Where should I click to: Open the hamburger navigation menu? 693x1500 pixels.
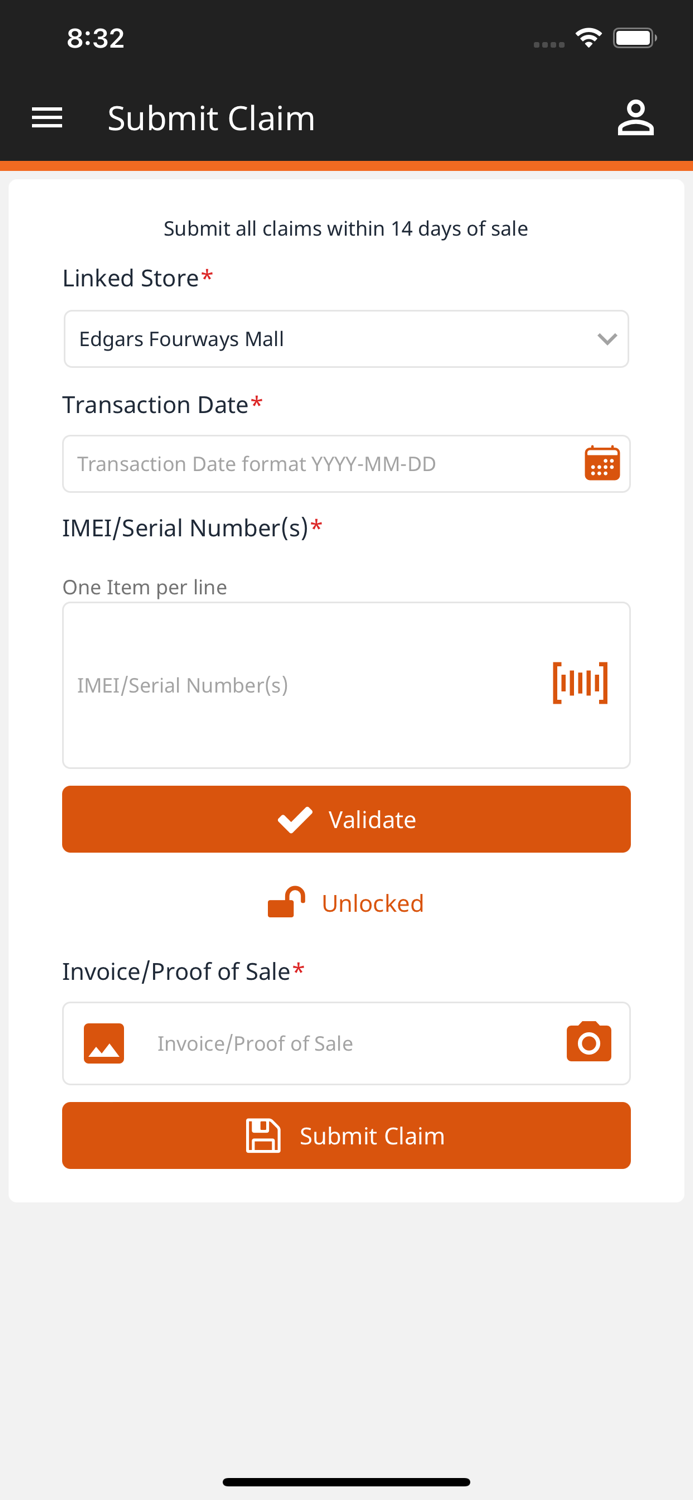46,117
